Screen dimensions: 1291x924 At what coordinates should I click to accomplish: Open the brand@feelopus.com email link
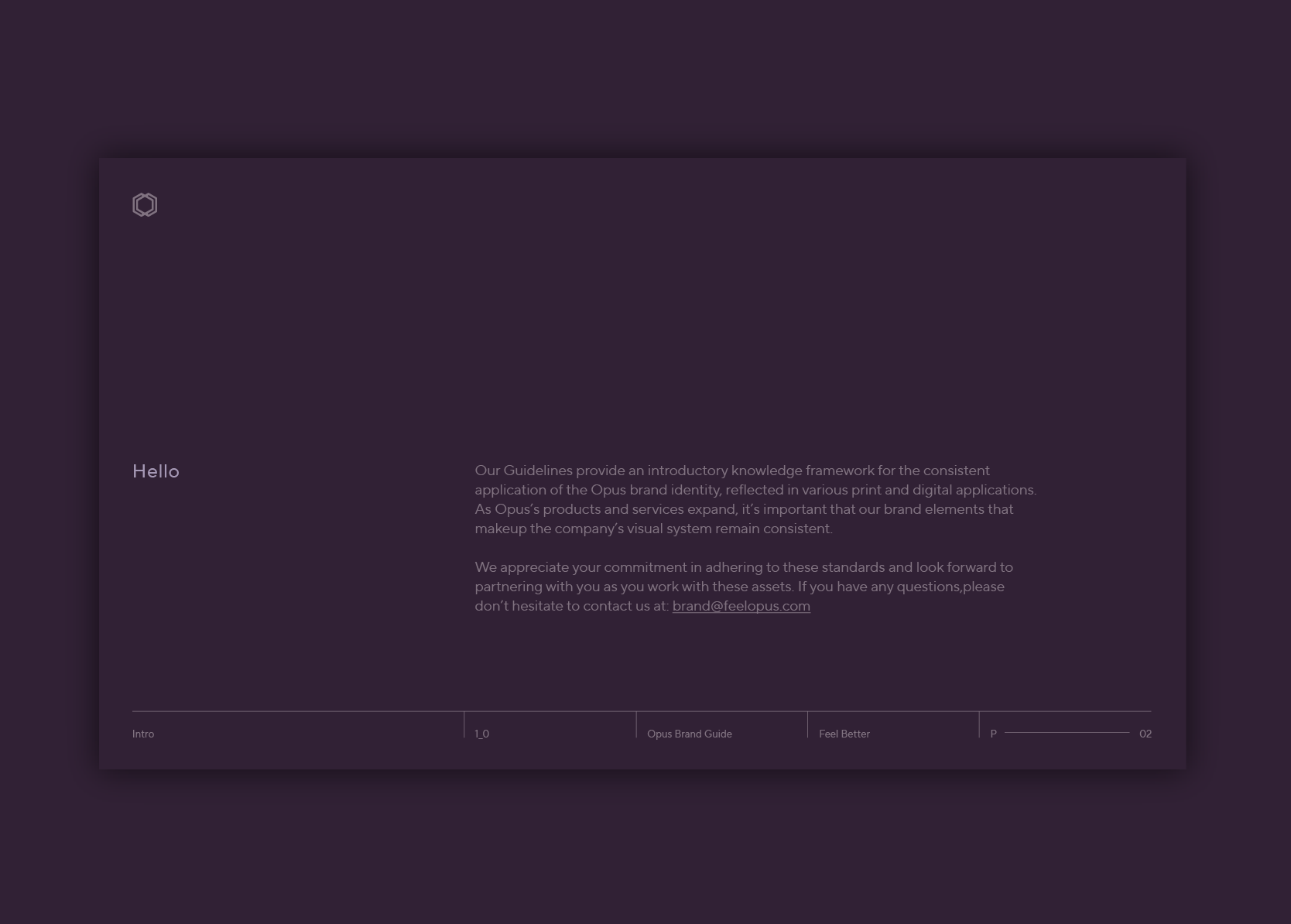point(741,606)
